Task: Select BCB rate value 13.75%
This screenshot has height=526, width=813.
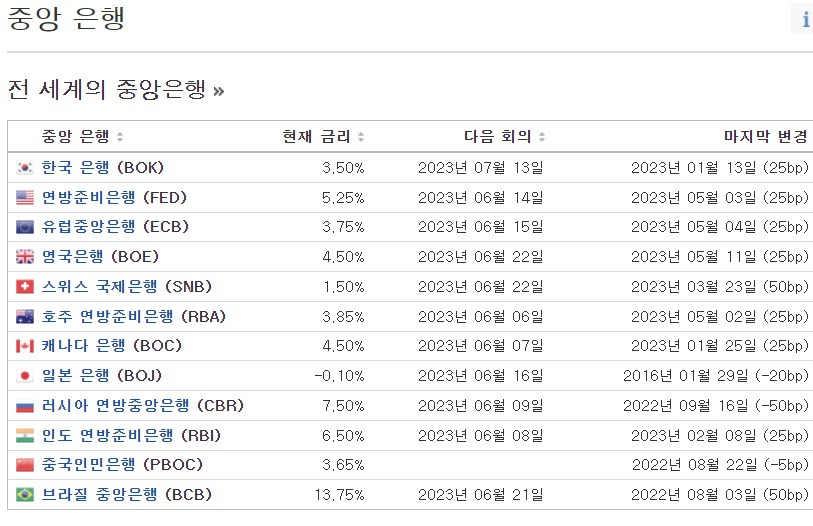Action: click(340, 495)
